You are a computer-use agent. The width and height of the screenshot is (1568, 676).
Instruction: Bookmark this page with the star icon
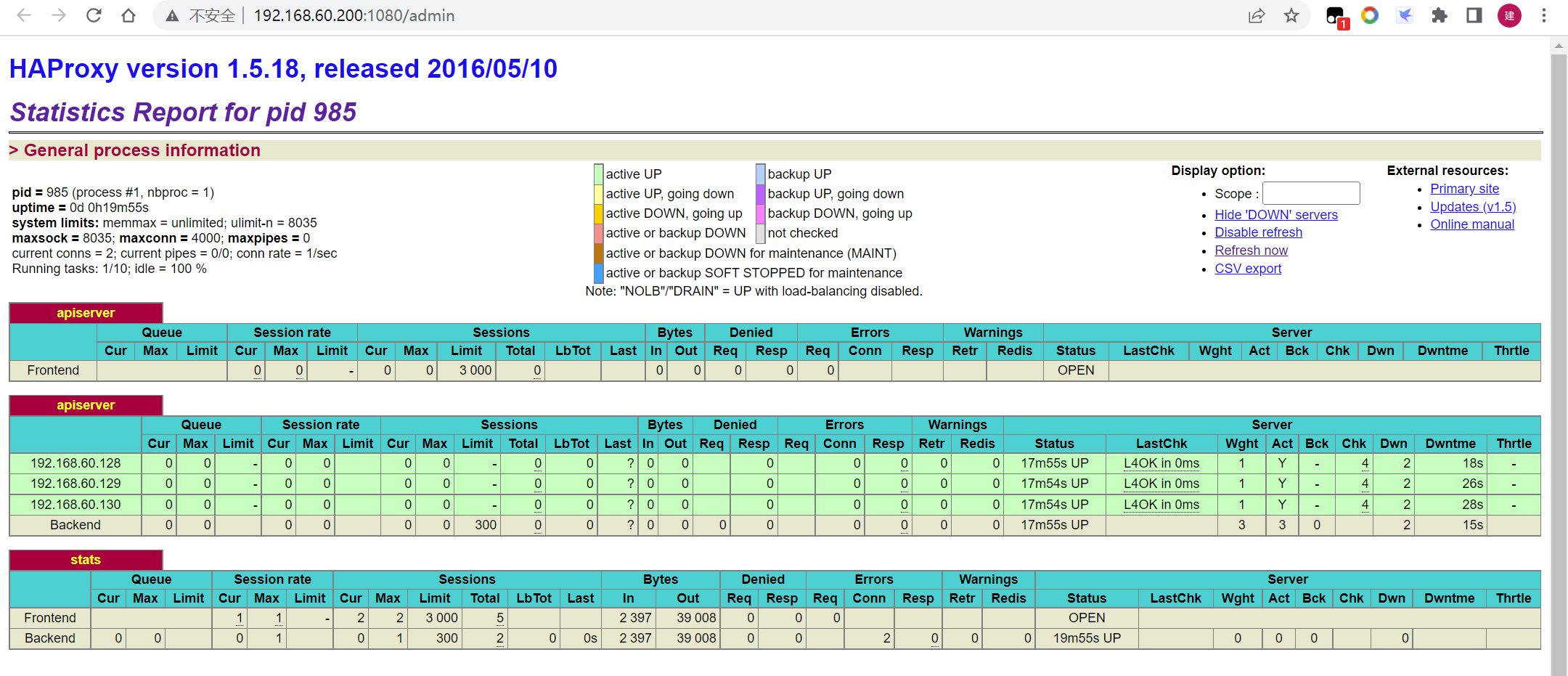[1291, 15]
